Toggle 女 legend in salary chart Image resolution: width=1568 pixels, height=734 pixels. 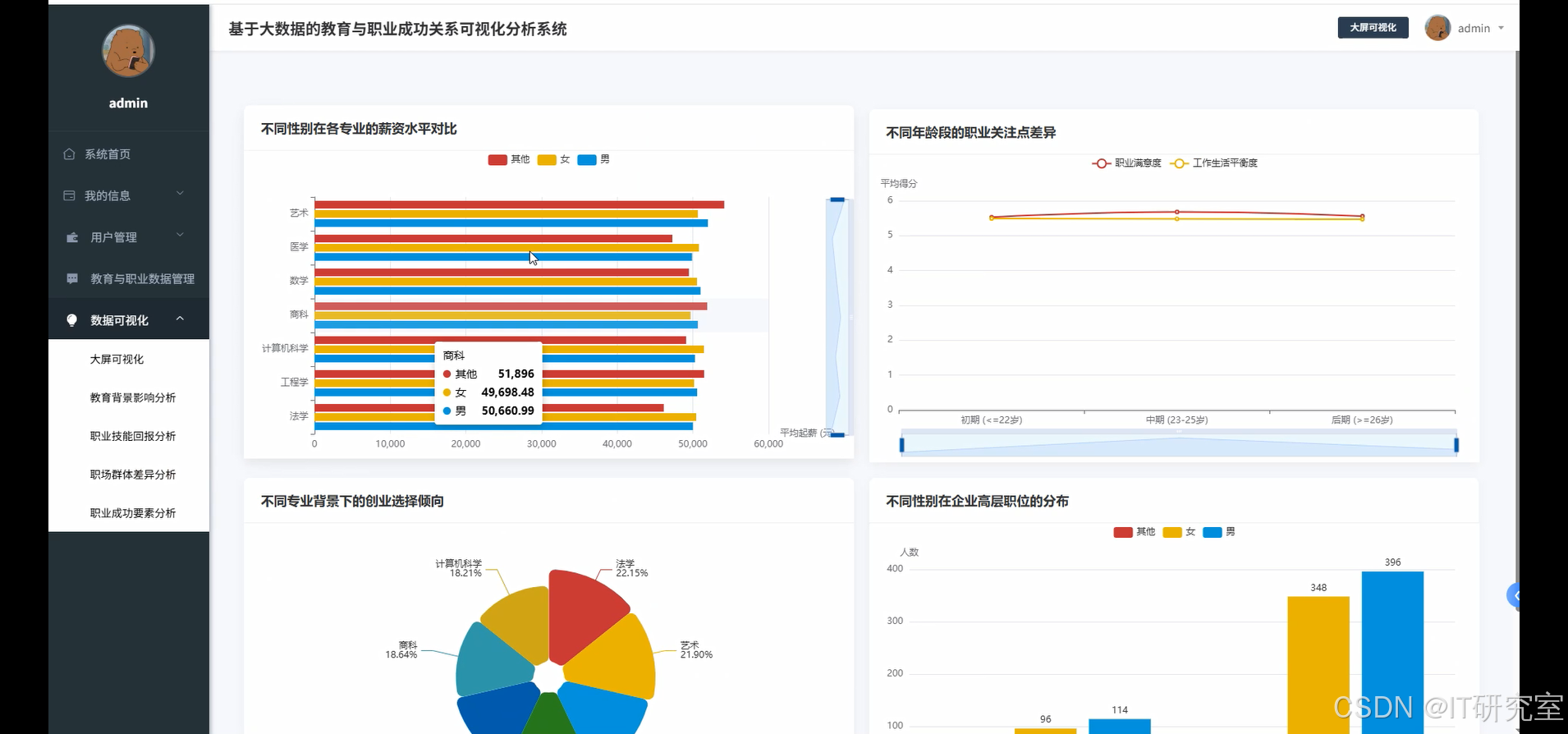coord(553,159)
